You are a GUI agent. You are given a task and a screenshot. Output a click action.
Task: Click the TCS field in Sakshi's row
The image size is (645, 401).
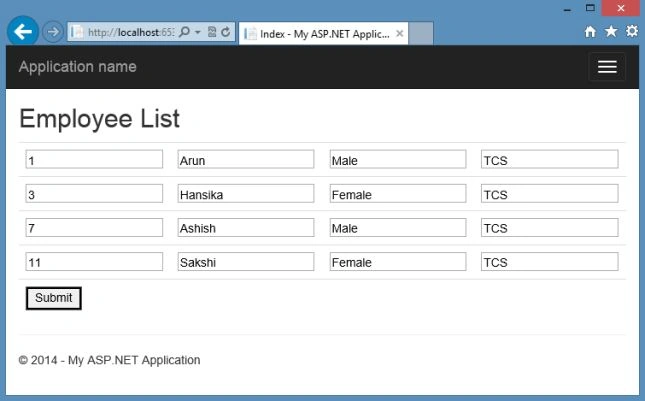(550, 262)
